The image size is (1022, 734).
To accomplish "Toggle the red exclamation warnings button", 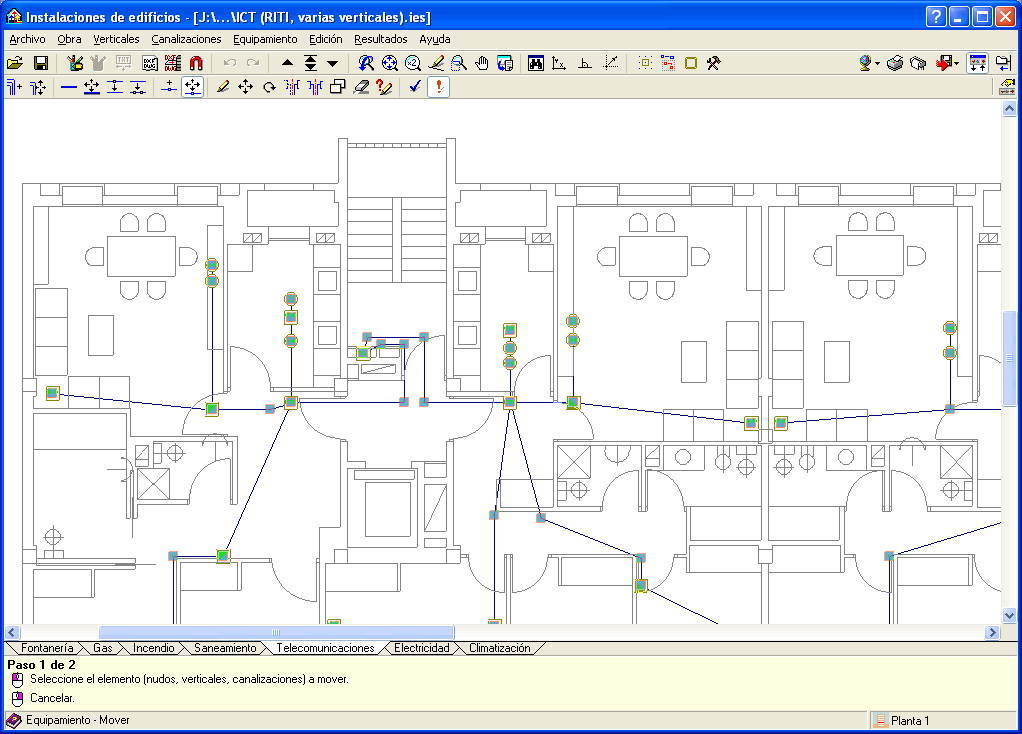I will pos(438,87).
